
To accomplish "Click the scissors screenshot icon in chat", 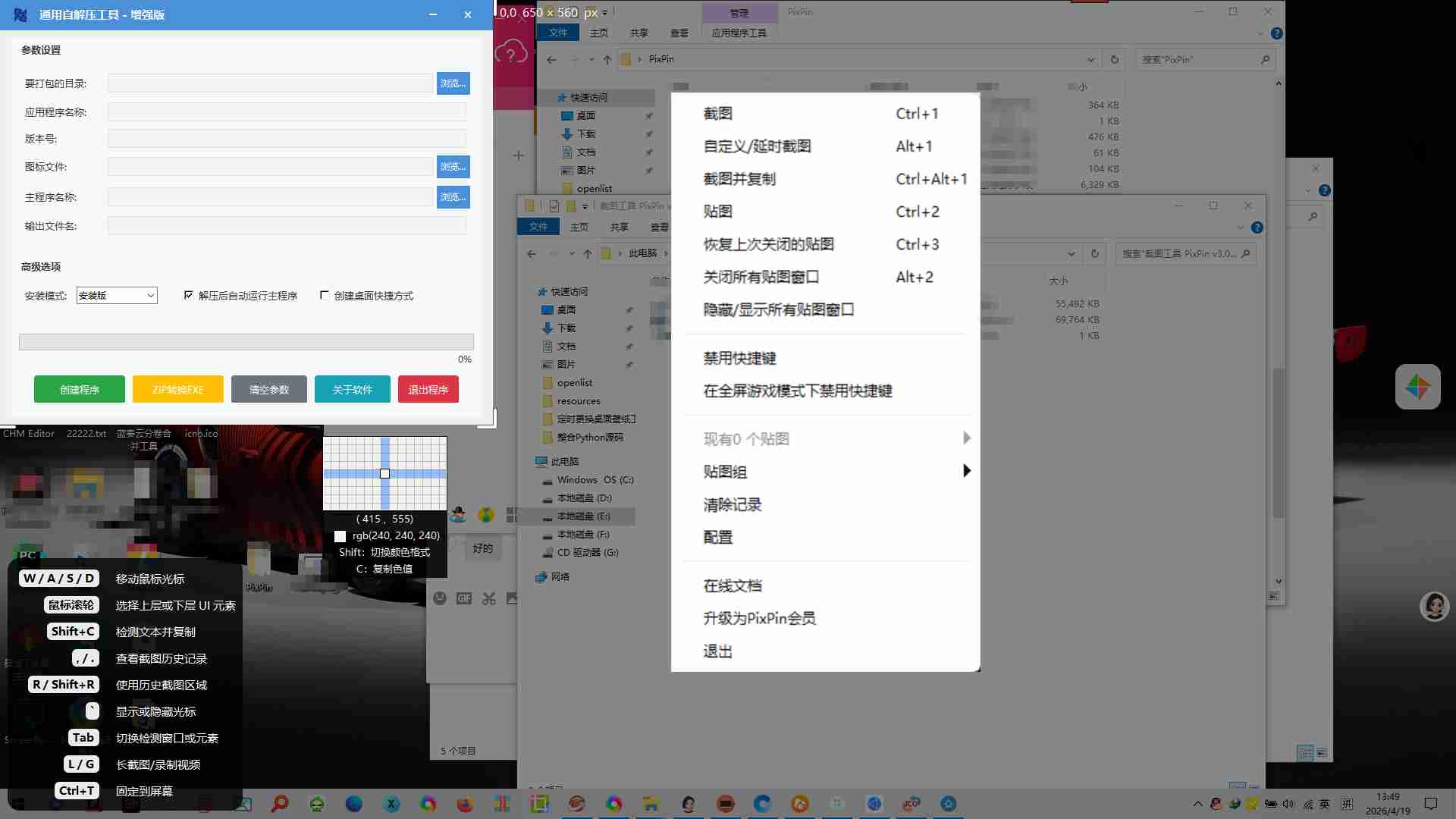I will [x=489, y=598].
